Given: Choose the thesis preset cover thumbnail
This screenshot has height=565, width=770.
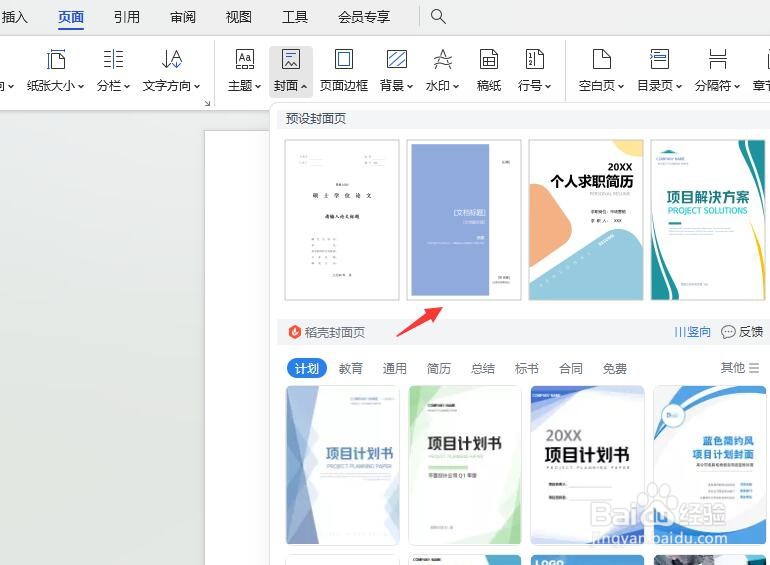Looking at the screenshot, I should [x=342, y=220].
